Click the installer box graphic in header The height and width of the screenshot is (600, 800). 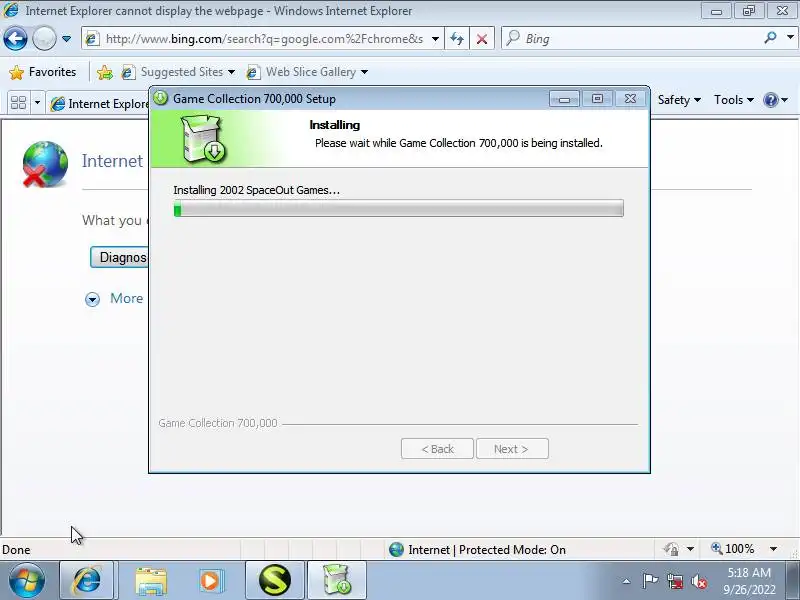pos(204,138)
